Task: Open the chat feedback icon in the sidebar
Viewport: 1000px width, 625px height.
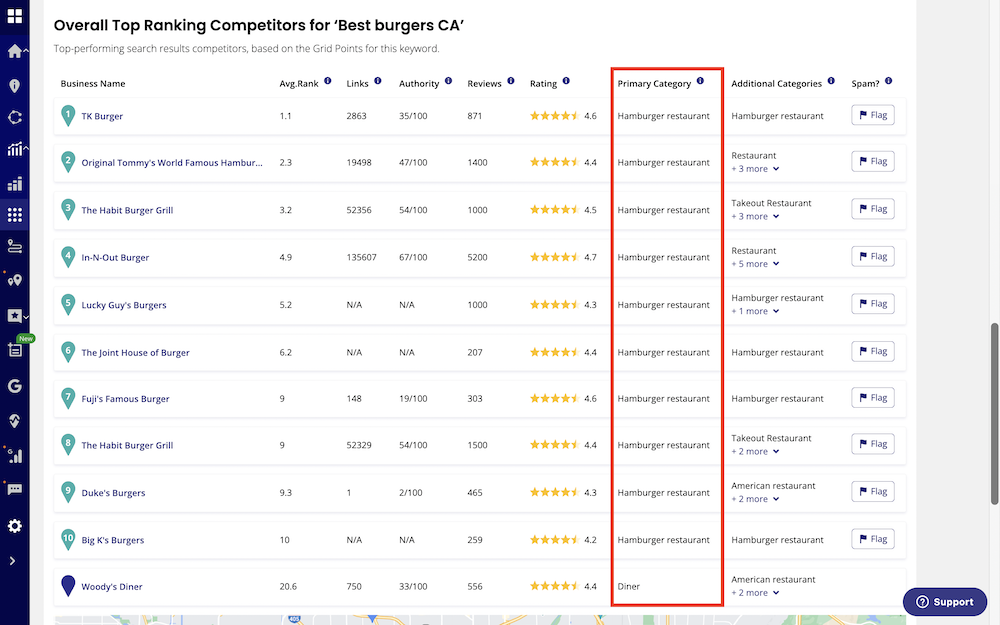Action: point(13,490)
